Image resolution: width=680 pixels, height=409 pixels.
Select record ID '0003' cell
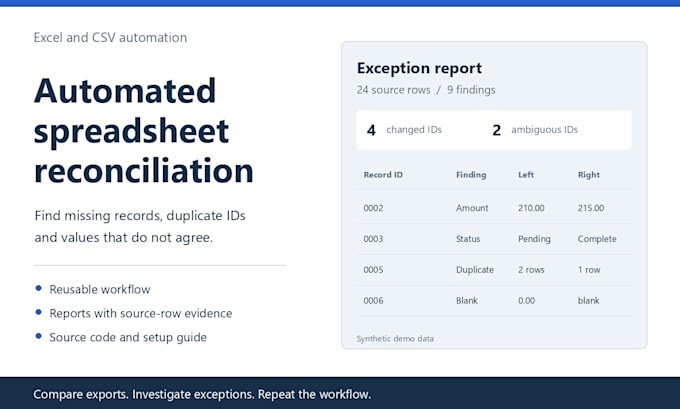[x=373, y=239]
